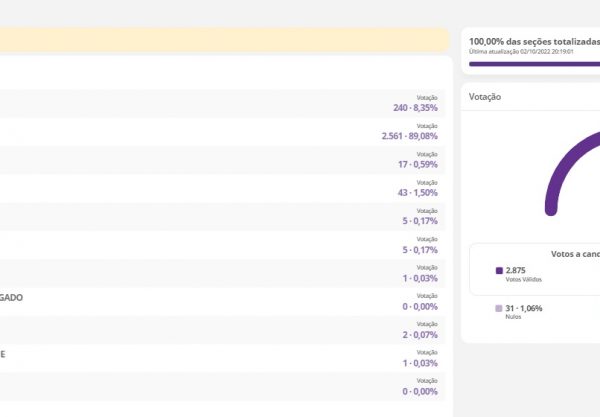Click the 2 - 0,07% vote result
600x417 pixels.
tap(419, 334)
